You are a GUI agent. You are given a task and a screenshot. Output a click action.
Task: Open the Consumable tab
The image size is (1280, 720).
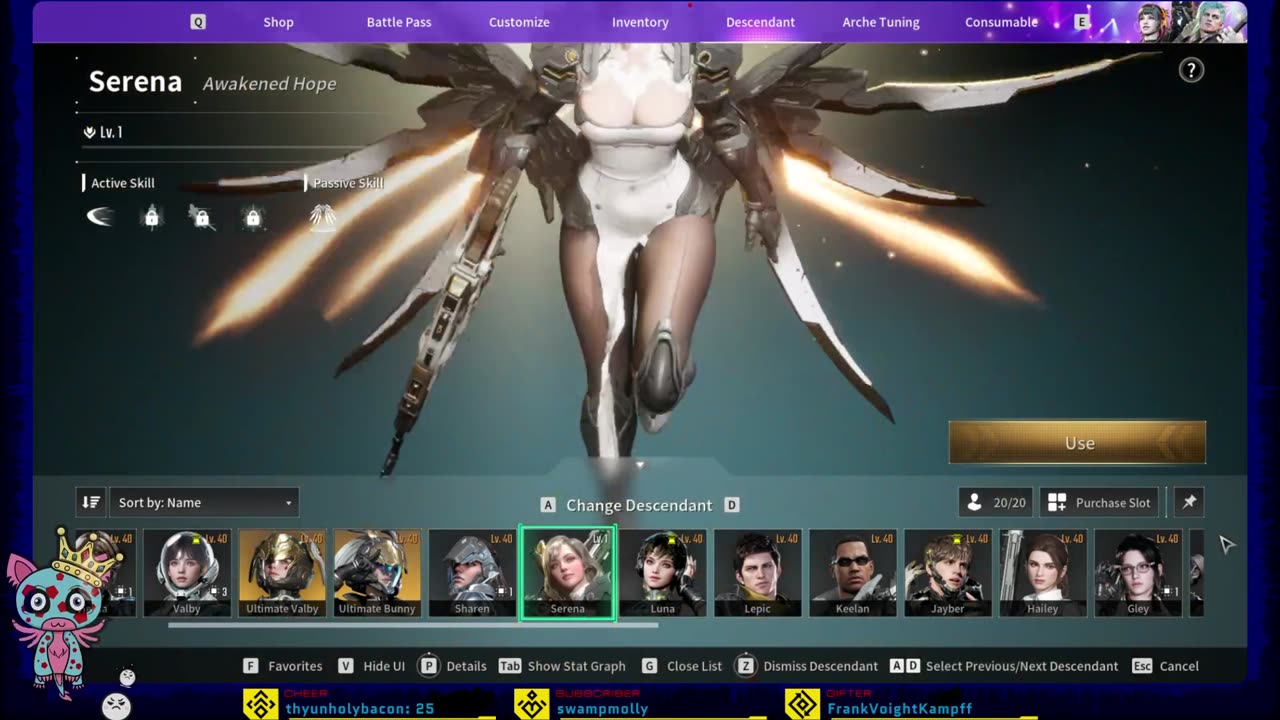1001,22
